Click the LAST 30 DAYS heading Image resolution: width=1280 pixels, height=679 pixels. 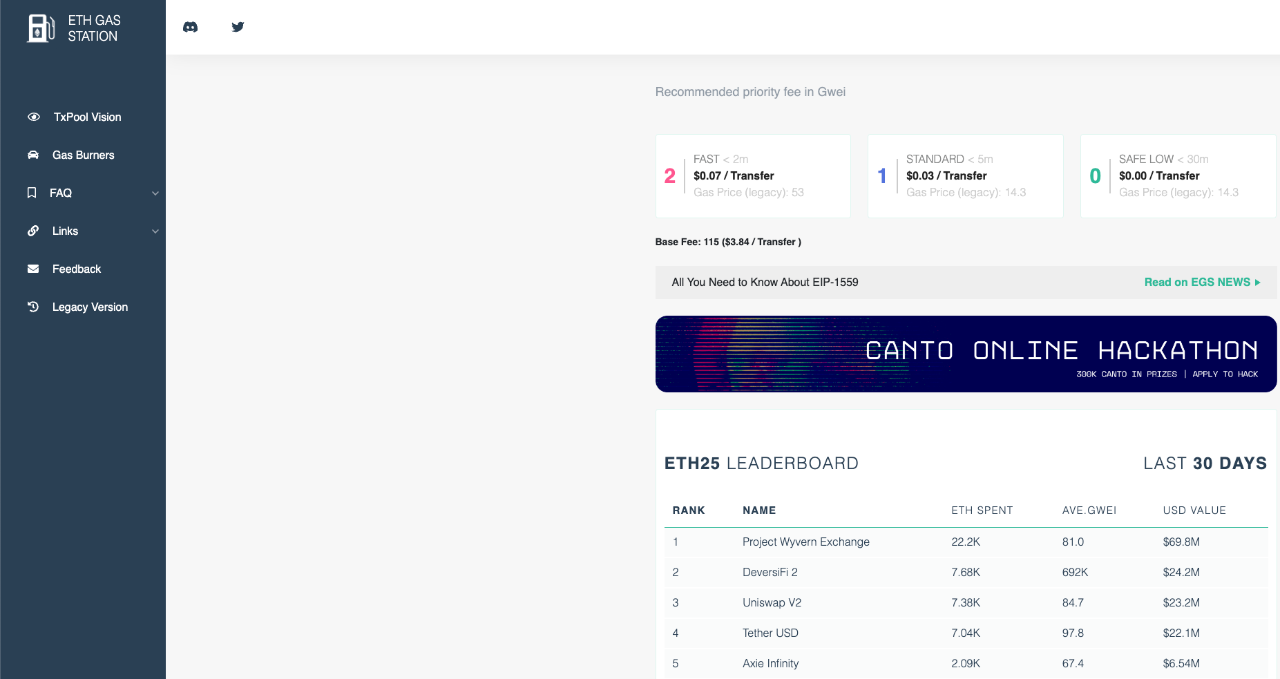point(1205,463)
